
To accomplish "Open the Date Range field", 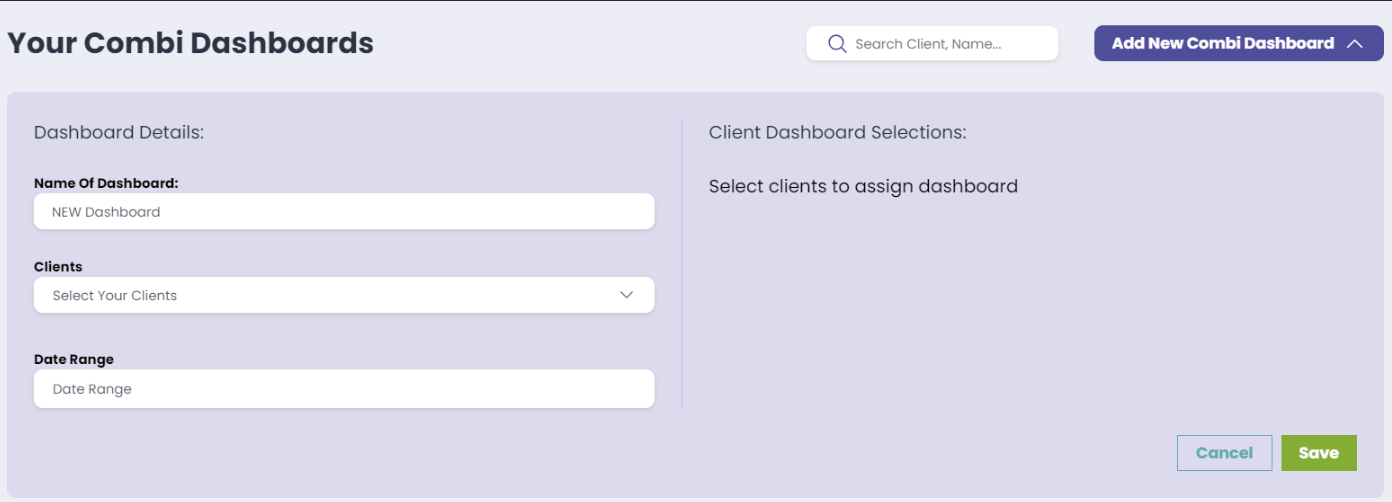I will point(344,389).
